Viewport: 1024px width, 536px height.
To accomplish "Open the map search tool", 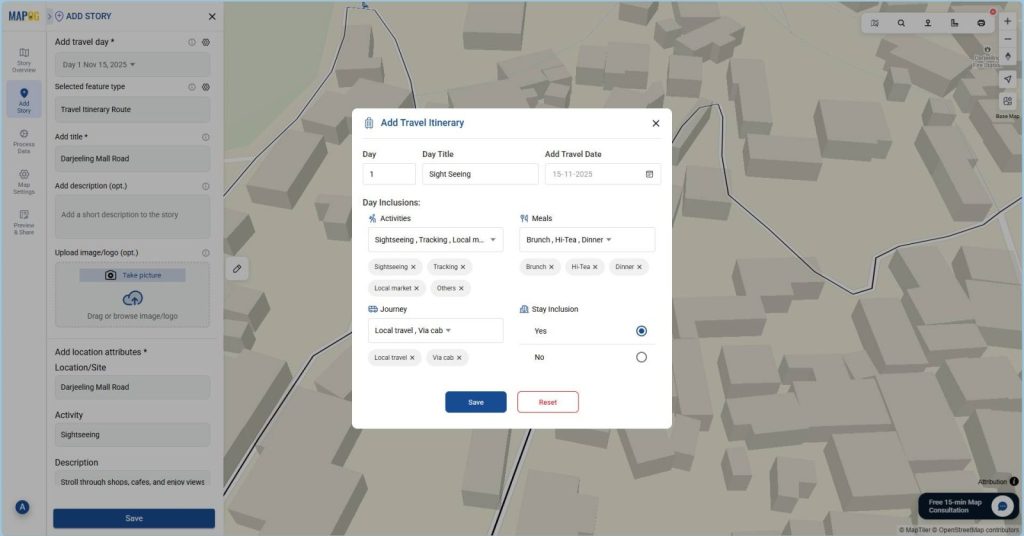I will pos(901,23).
